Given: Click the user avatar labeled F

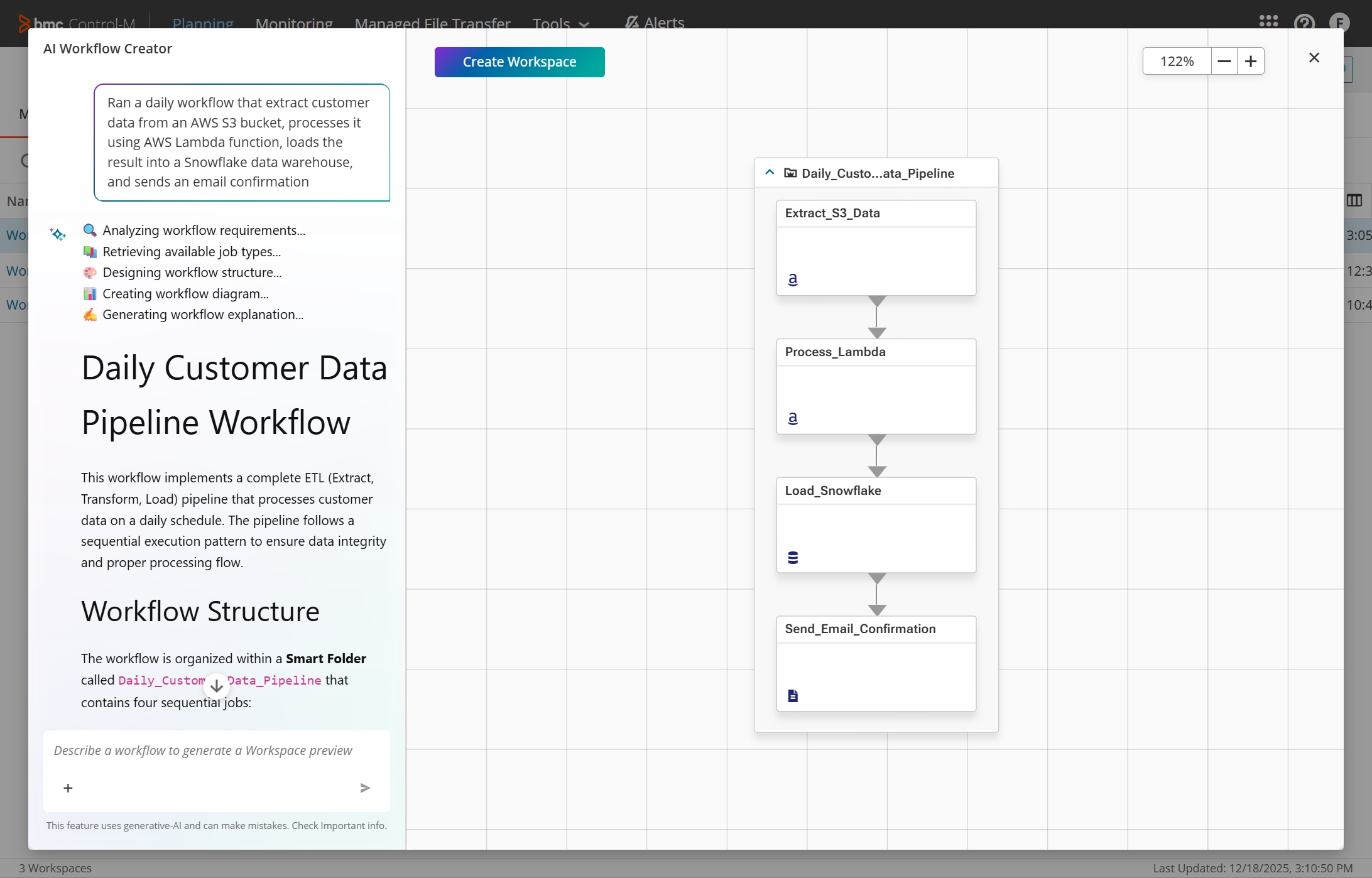Looking at the screenshot, I should 1340,23.
